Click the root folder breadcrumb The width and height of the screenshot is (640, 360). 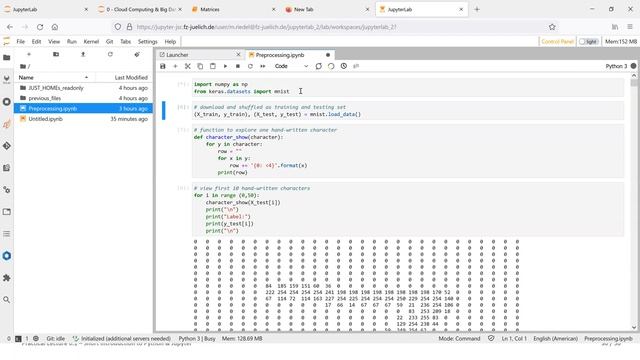tap(24, 66)
